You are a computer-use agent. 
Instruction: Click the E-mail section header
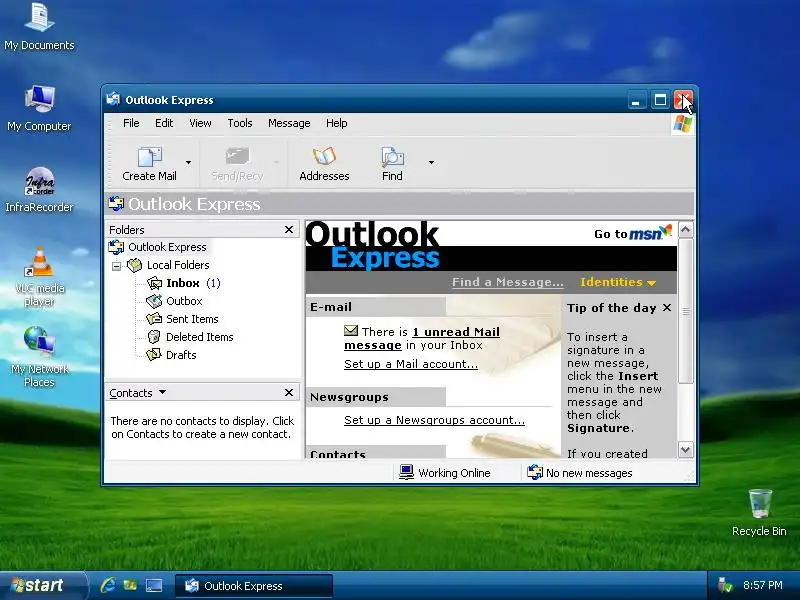point(376,307)
